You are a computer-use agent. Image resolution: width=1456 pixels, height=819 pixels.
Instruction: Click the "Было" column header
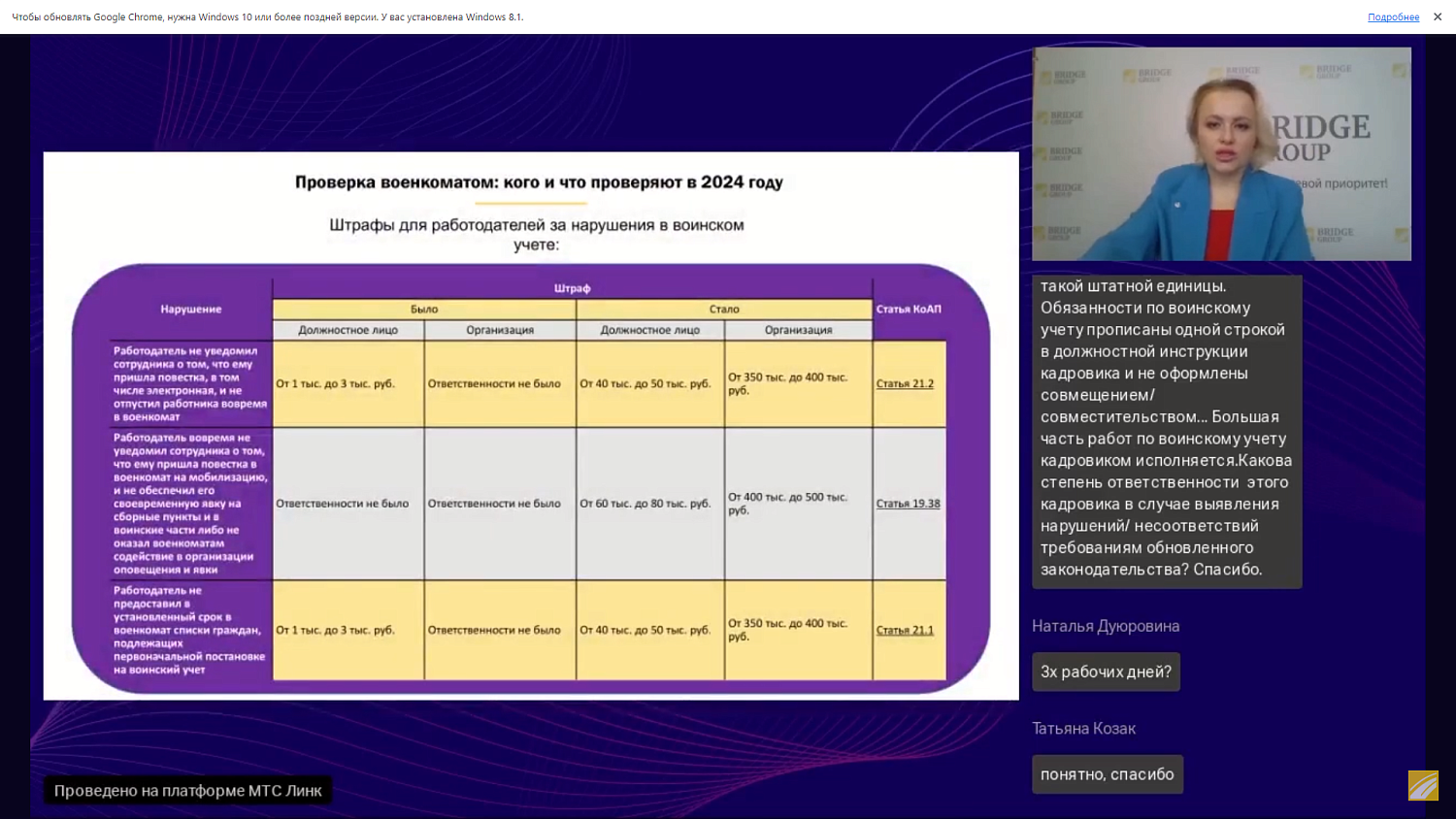[x=424, y=310]
